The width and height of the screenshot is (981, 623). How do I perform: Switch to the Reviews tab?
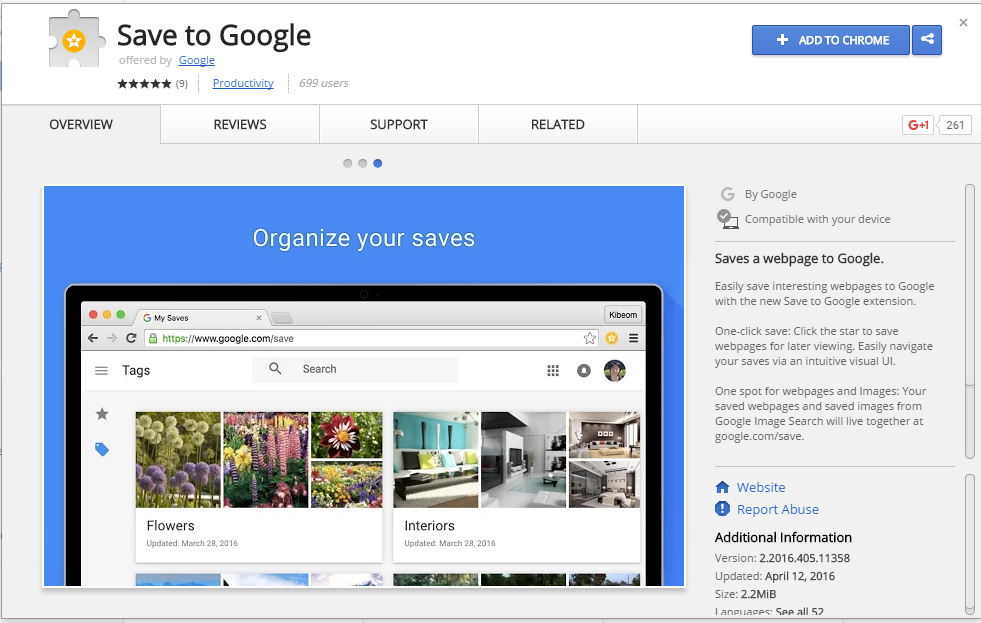(x=240, y=124)
